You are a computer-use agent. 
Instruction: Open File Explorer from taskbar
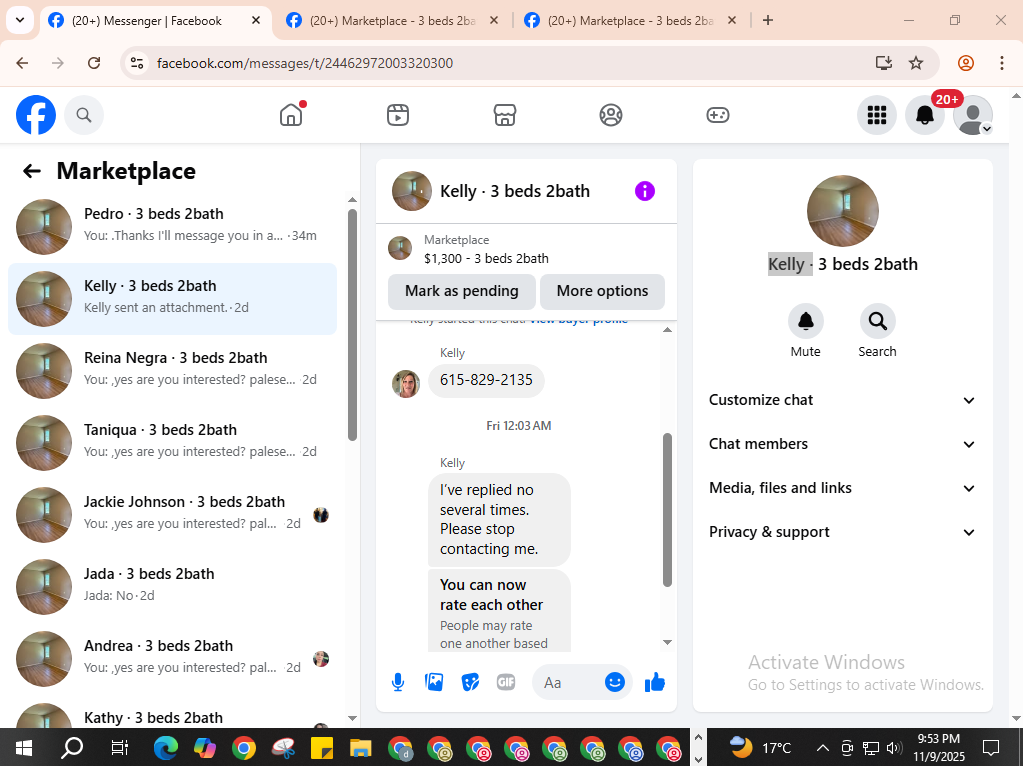click(361, 748)
